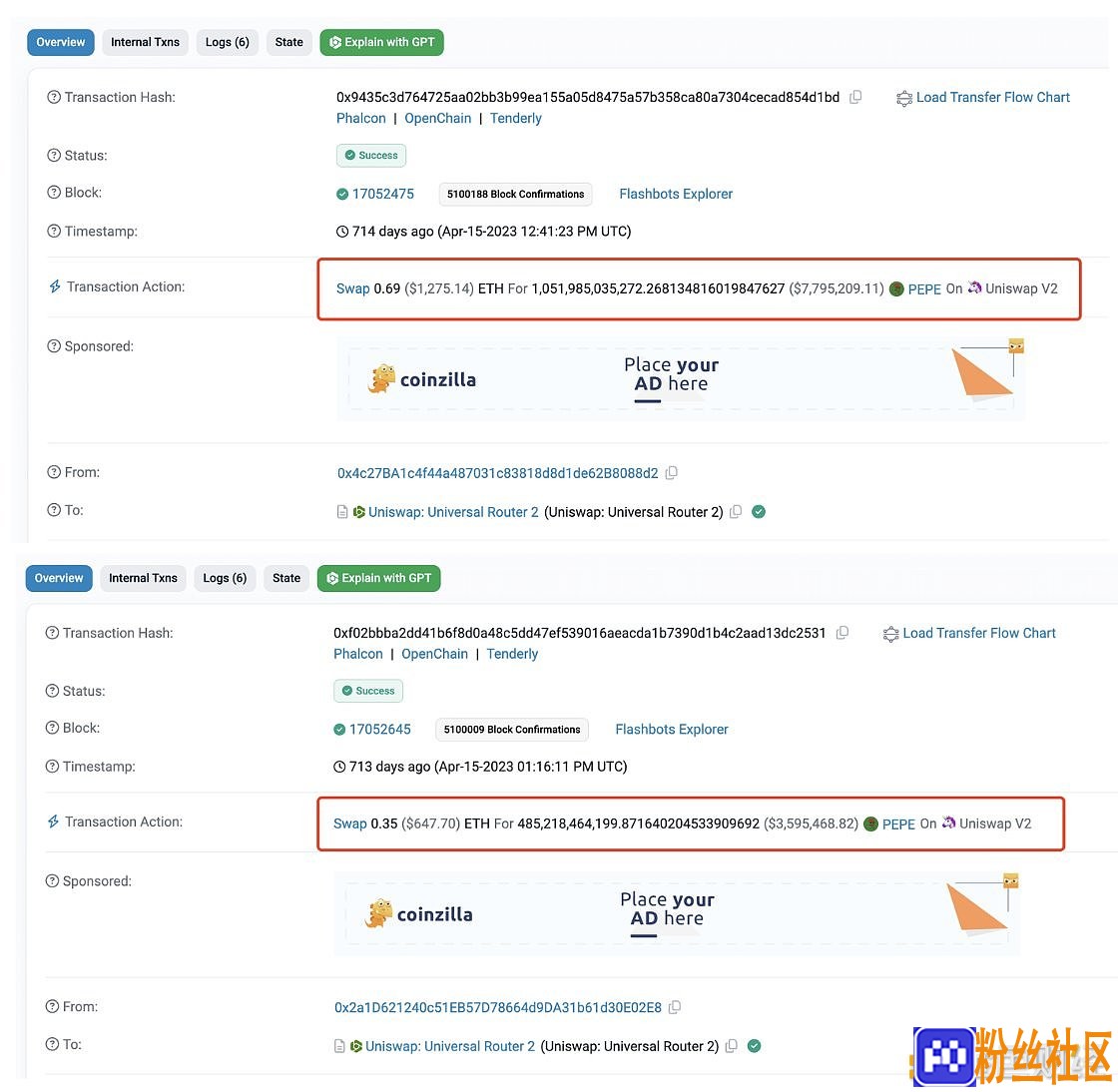Open Overview tab in the top transaction panel
The width and height of the screenshot is (1118, 1092).
(61, 42)
